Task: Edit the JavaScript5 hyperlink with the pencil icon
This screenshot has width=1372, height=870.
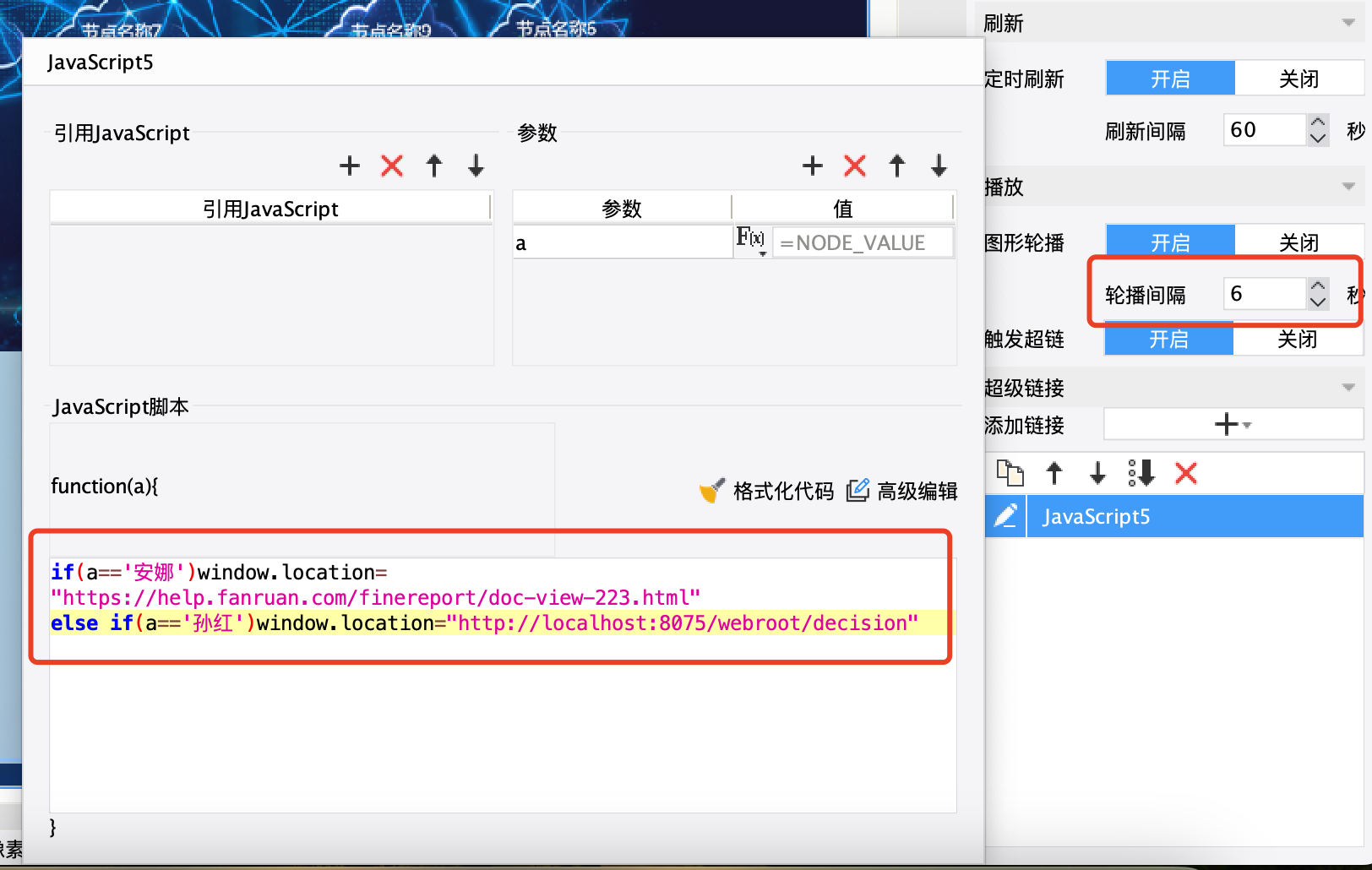Action: 1006,516
